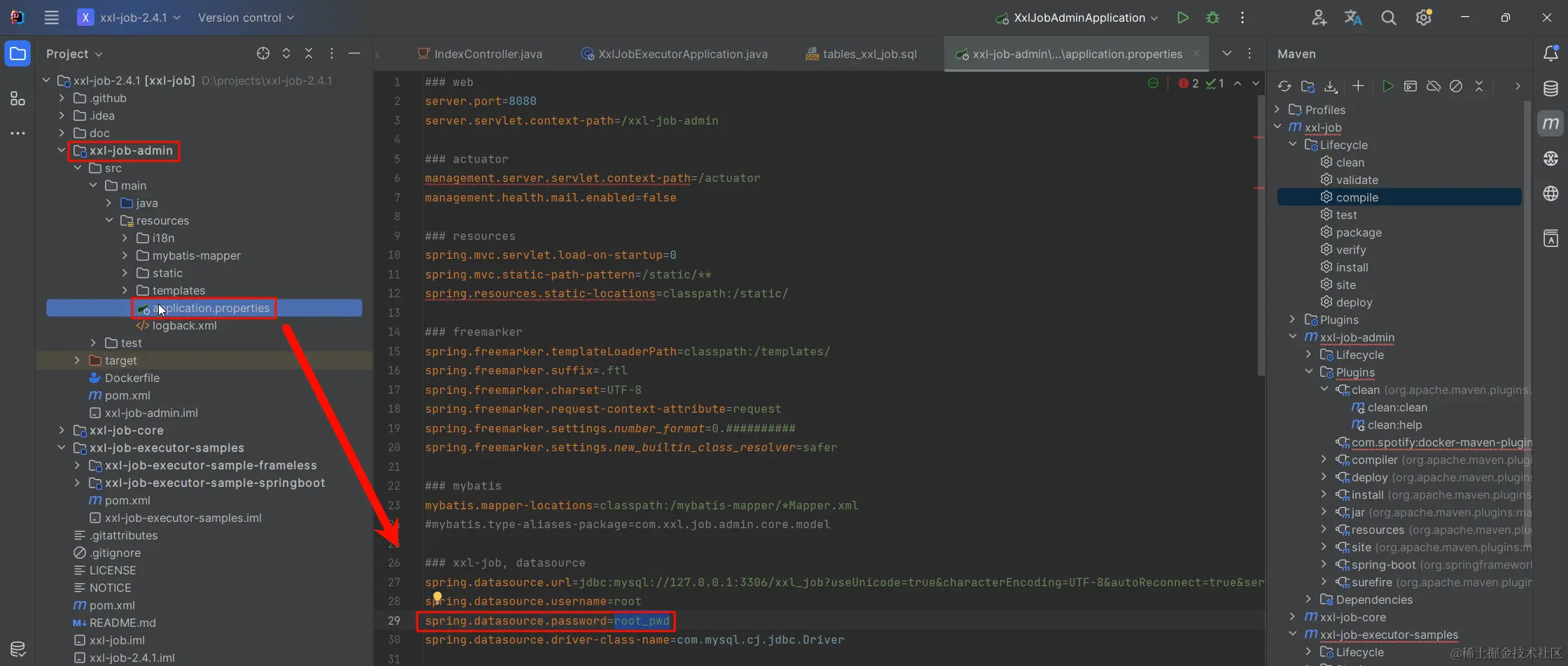This screenshot has height=666, width=1568.
Task: Open the Structure tool window icon
Action: (x=17, y=99)
